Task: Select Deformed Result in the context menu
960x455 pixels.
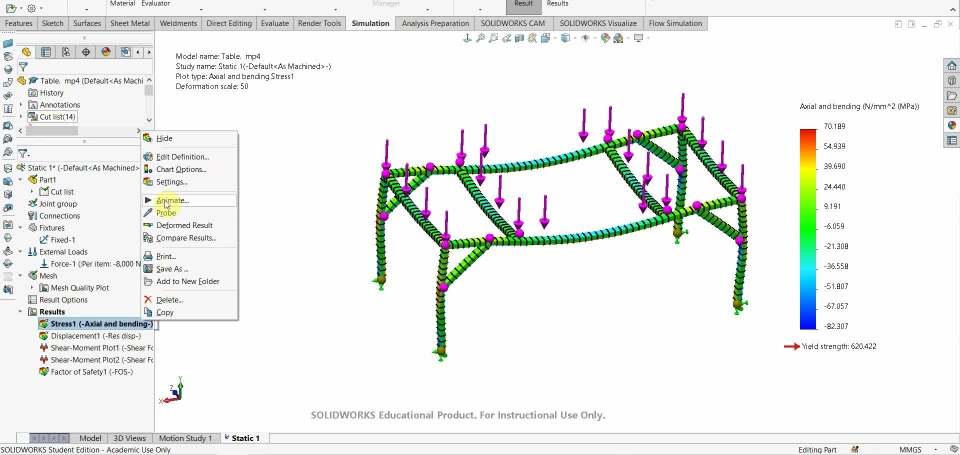Action: [x=189, y=225]
